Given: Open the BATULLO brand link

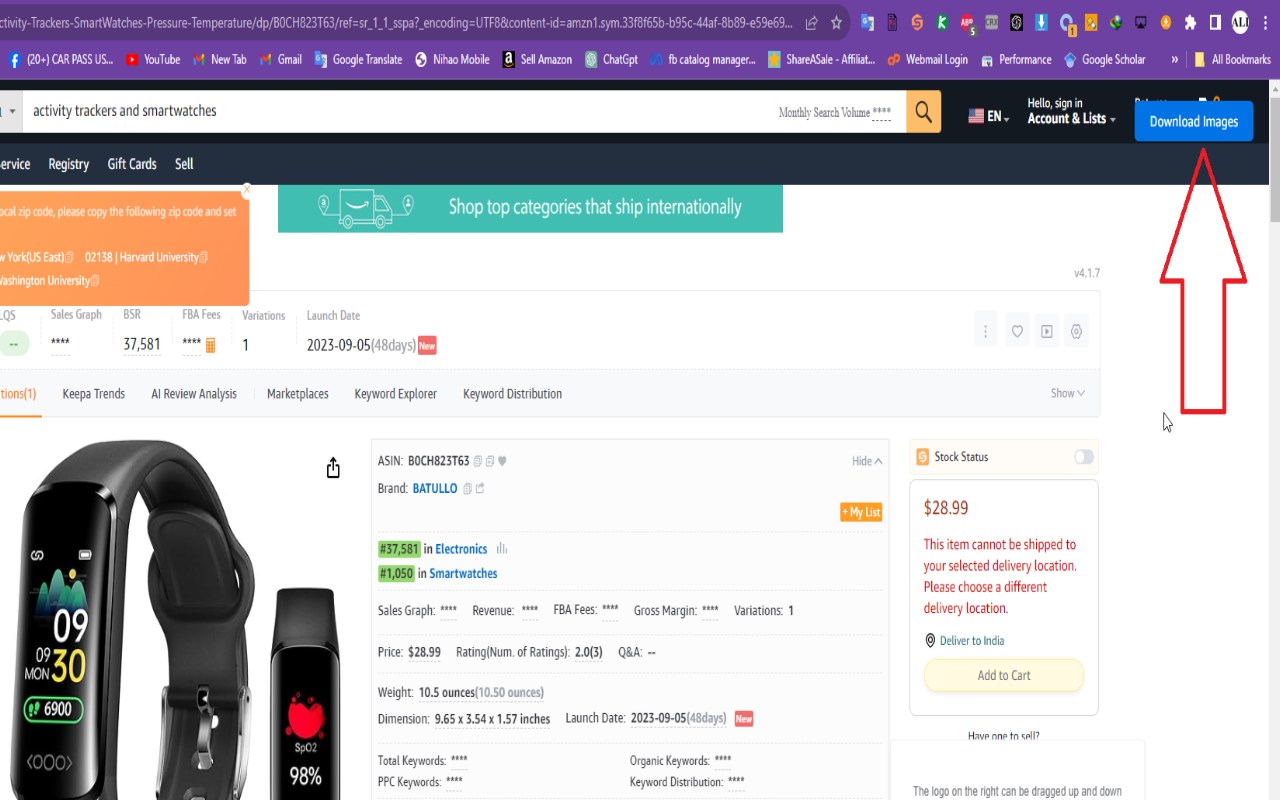Looking at the screenshot, I should [x=435, y=488].
